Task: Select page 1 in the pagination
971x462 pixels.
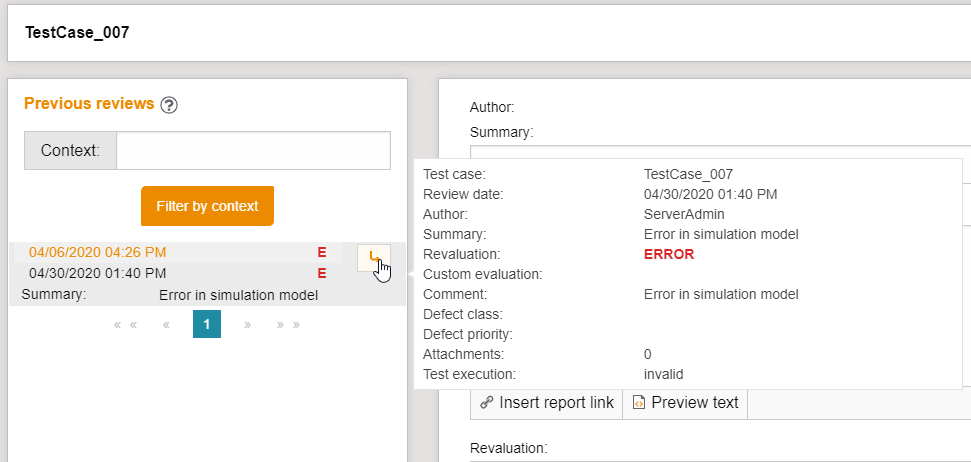Action: 207,324
